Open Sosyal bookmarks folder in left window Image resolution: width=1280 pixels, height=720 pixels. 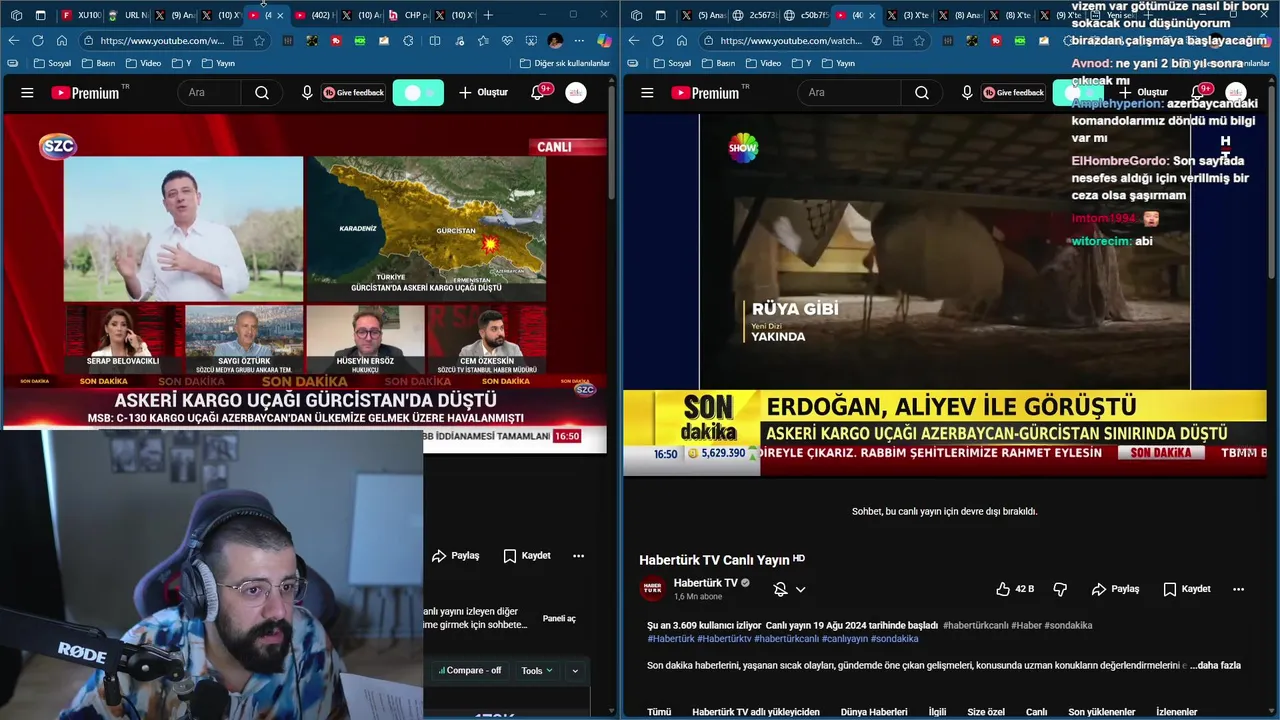coord(53,63)
